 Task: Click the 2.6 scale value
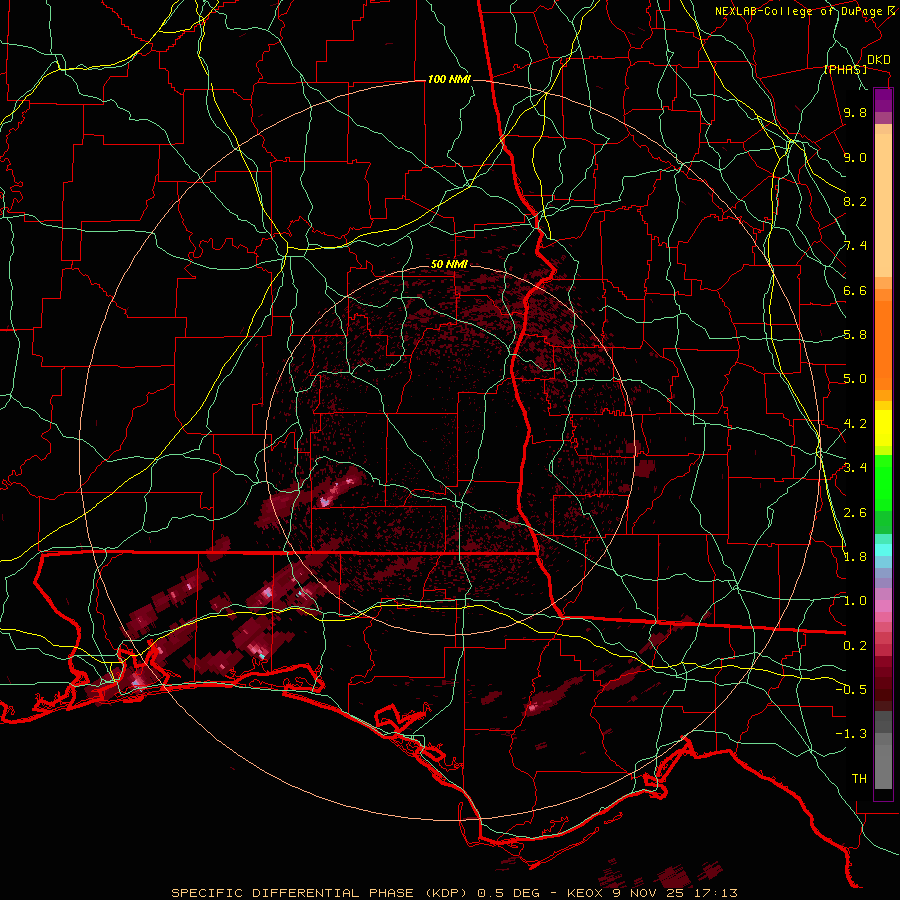point(855,513)
